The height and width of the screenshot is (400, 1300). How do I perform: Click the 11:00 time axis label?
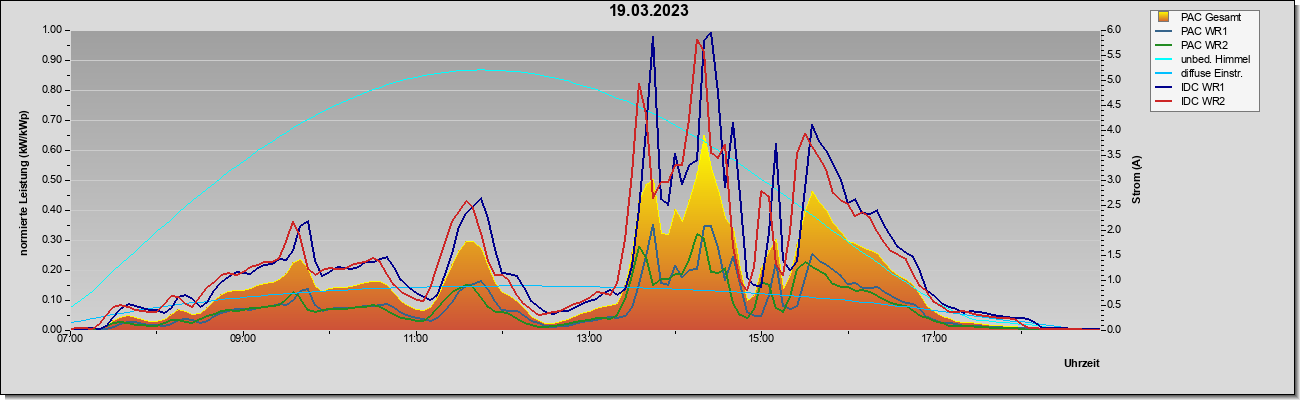[x=416, y=340]
